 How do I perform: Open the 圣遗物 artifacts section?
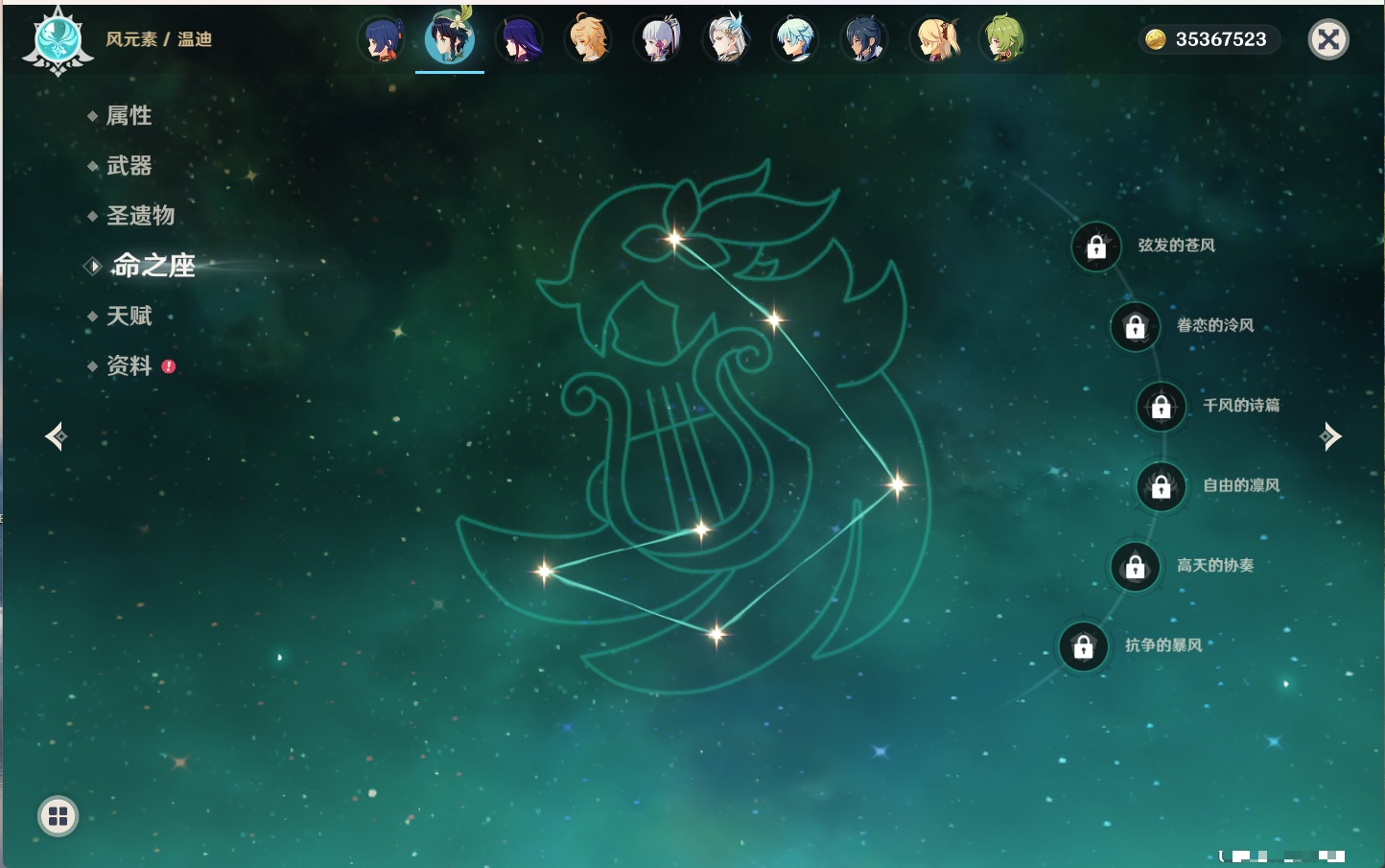click(x=140, y=216)
